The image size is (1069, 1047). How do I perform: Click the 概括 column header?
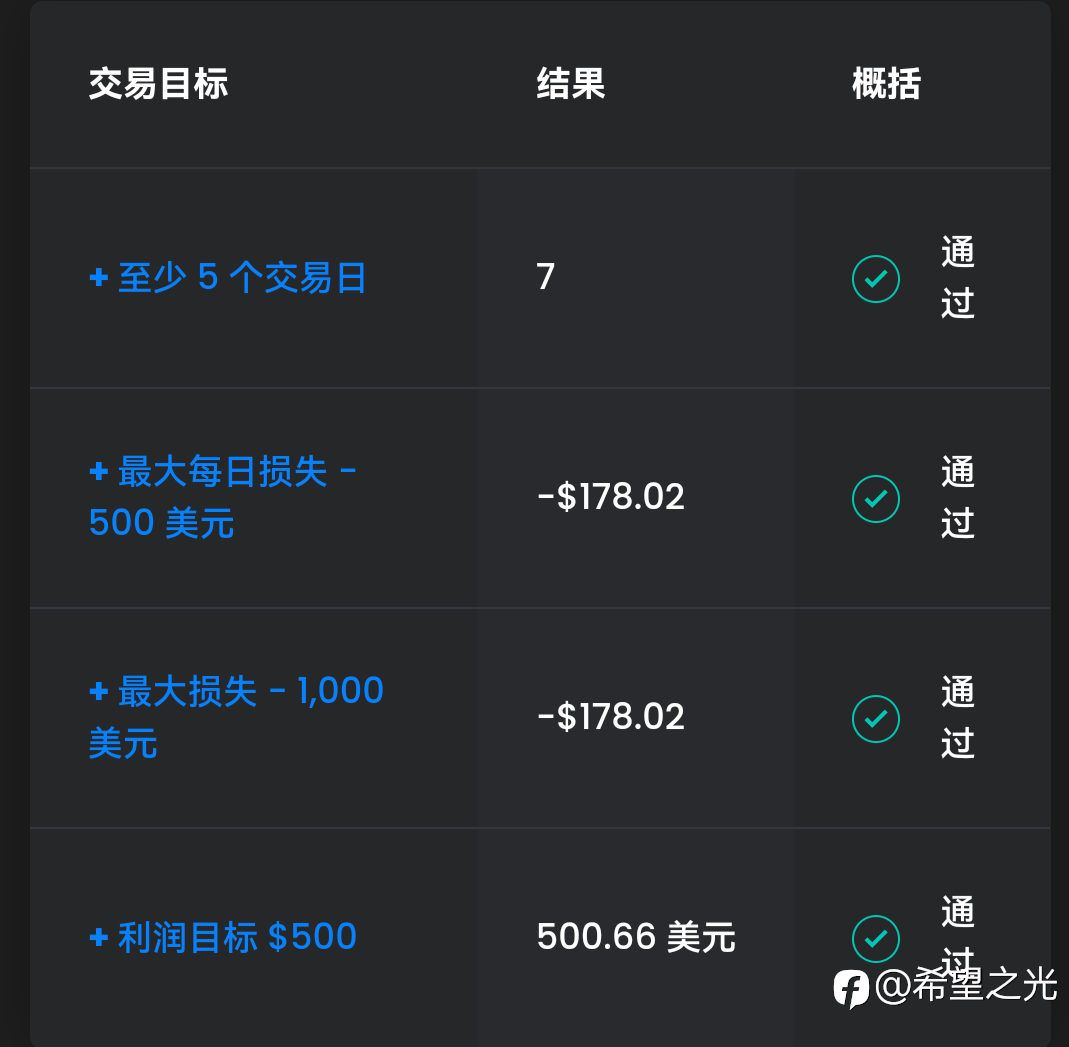[x=886, y=84]
